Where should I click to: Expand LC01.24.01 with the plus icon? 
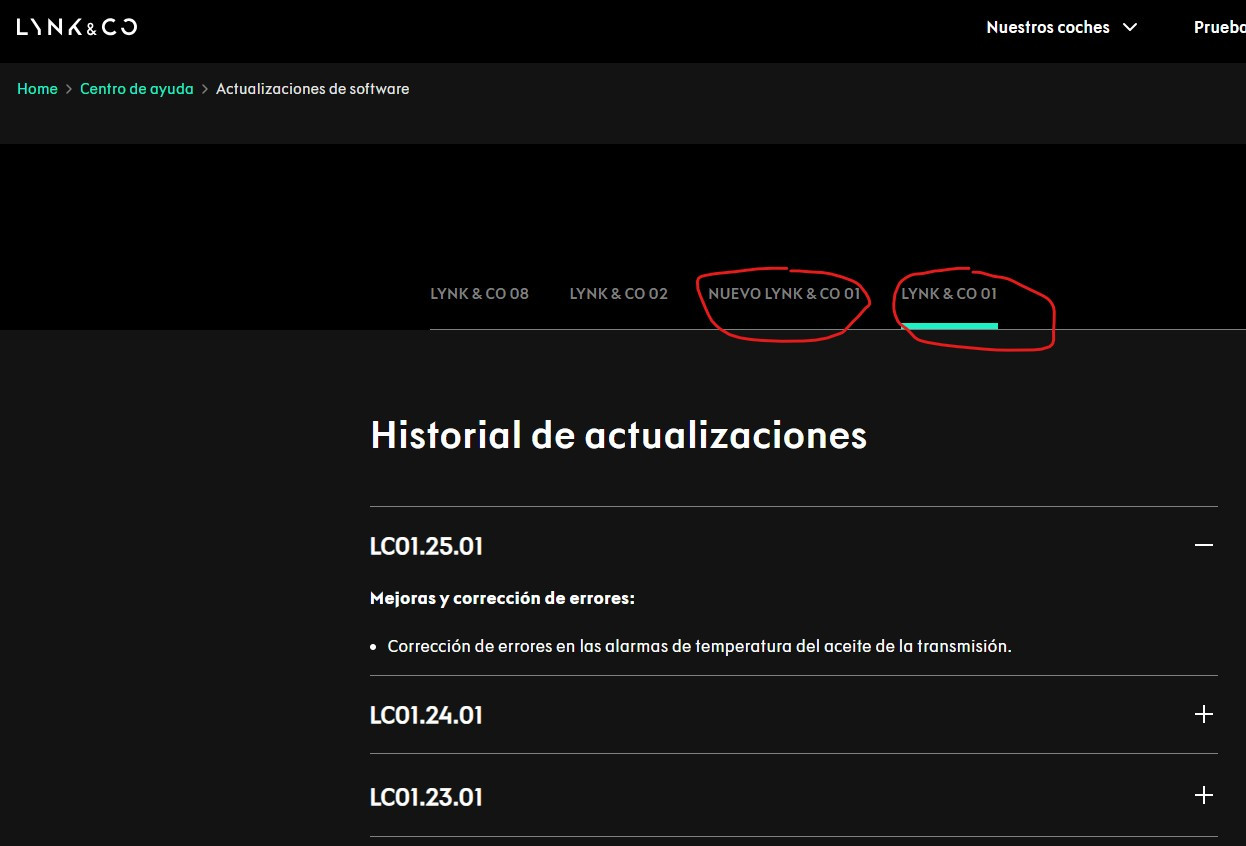(x=1204, y=714)
